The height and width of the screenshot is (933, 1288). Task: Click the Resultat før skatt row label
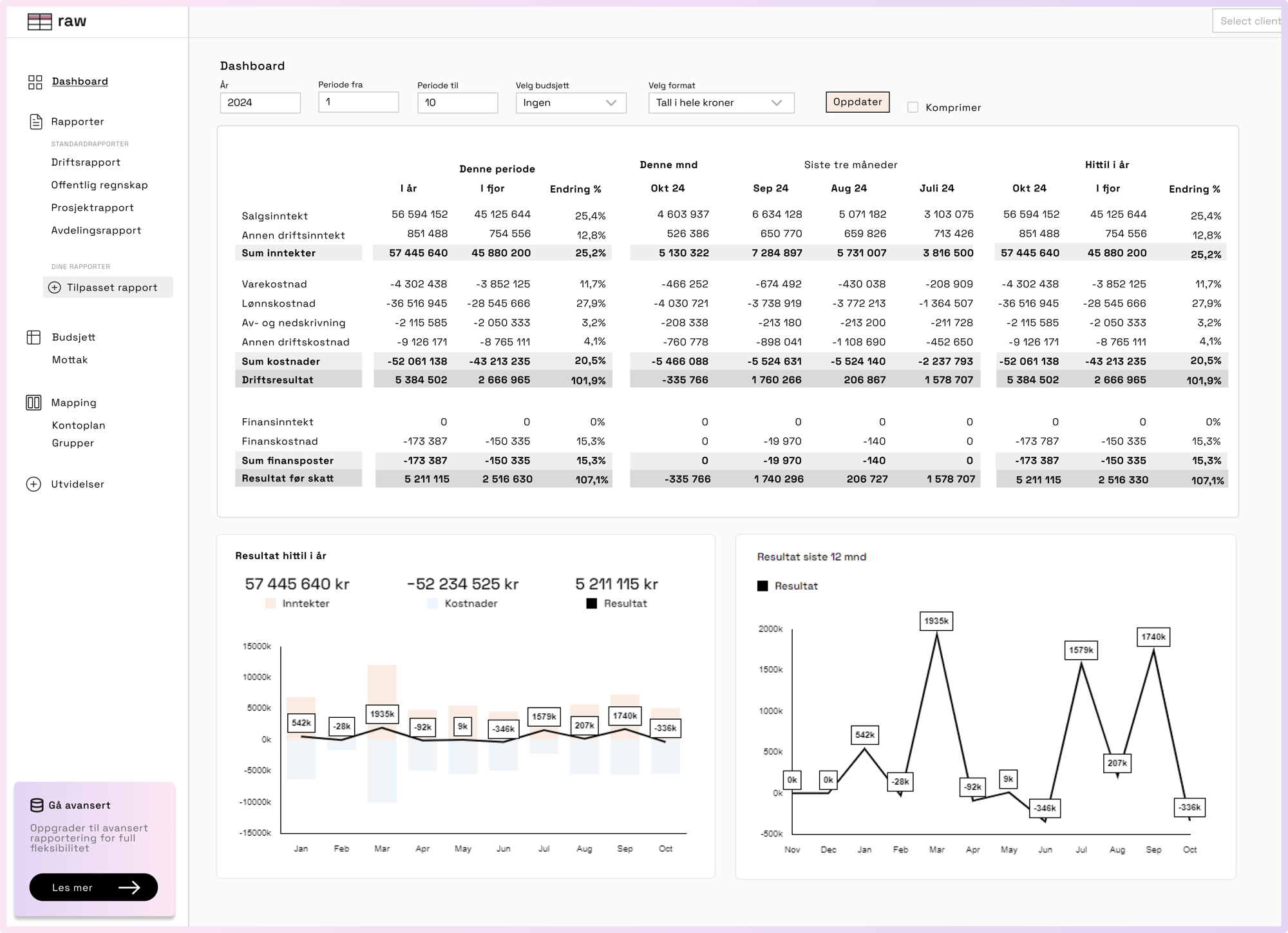coord(287,478)
